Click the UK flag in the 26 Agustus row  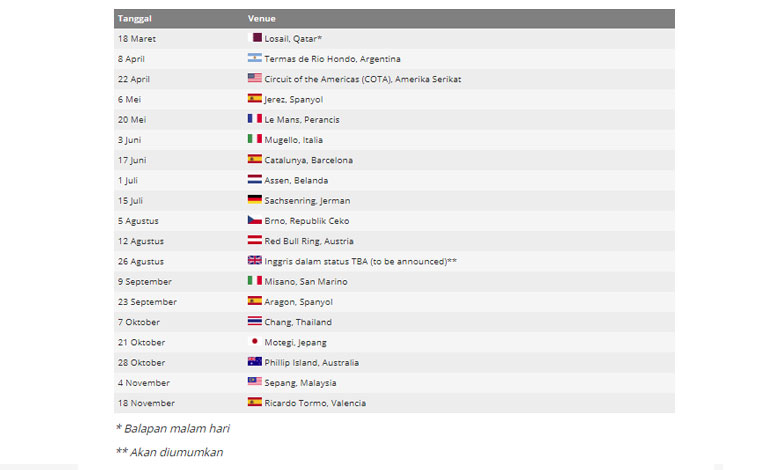(255, 261)
